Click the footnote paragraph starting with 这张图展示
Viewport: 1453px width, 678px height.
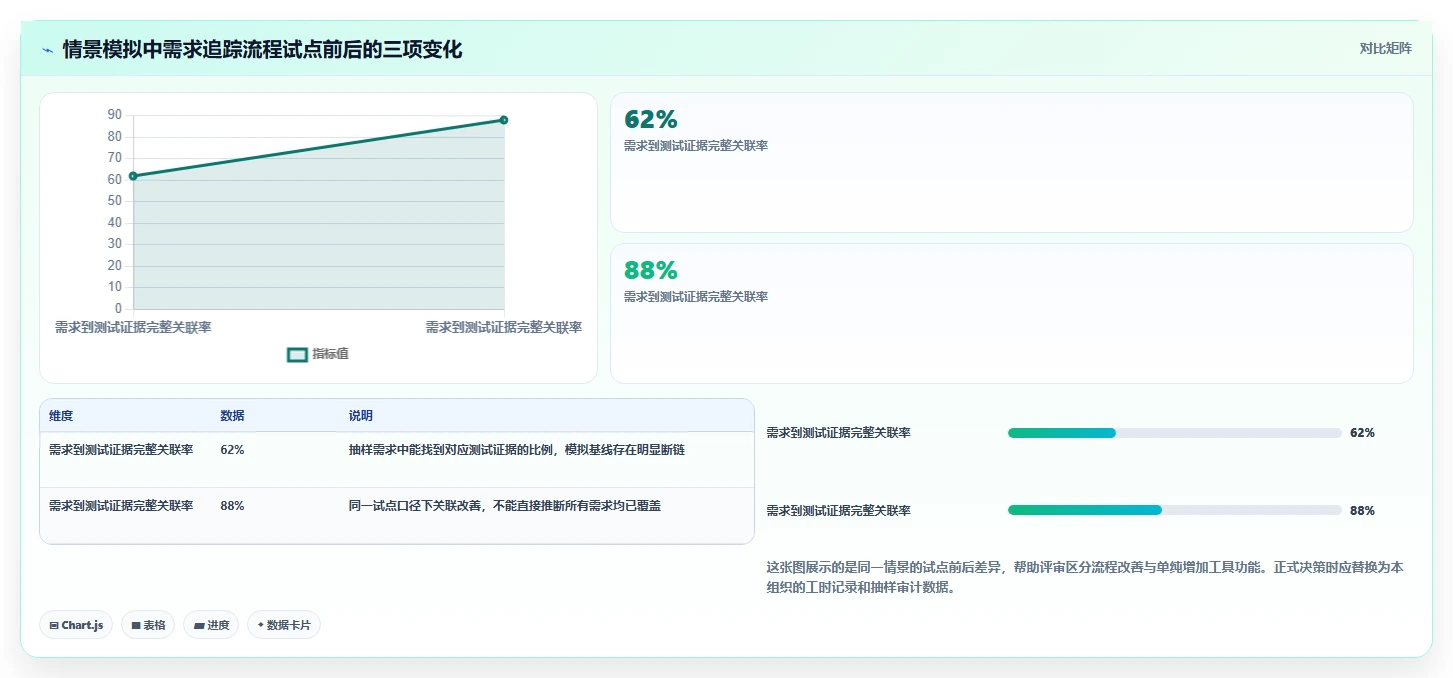click(1085, 577)
